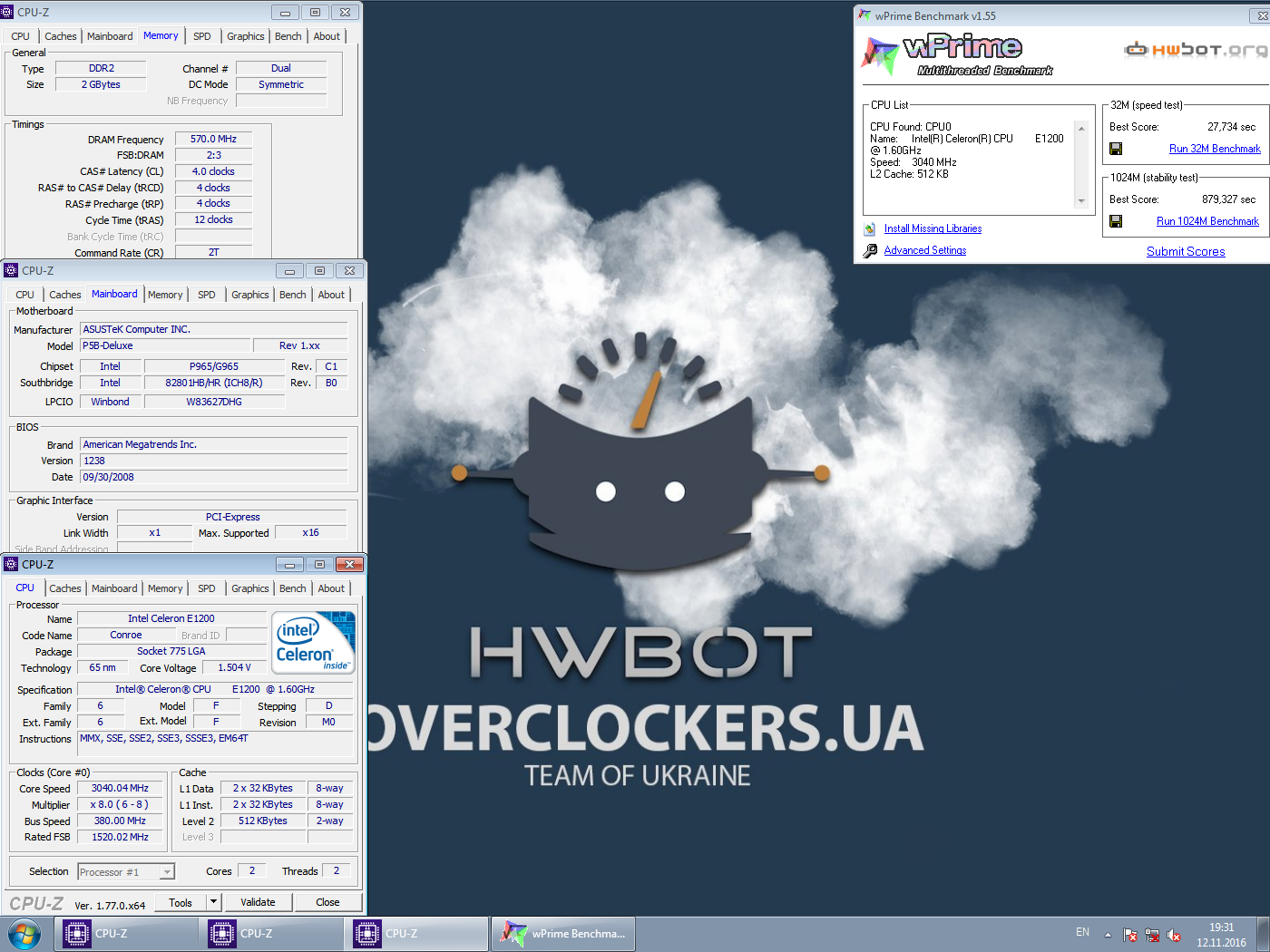Click the Close button in CPU-Z
Image resolution: width=1270 pixels, height=952 pixels.
(x=327, y=902)
